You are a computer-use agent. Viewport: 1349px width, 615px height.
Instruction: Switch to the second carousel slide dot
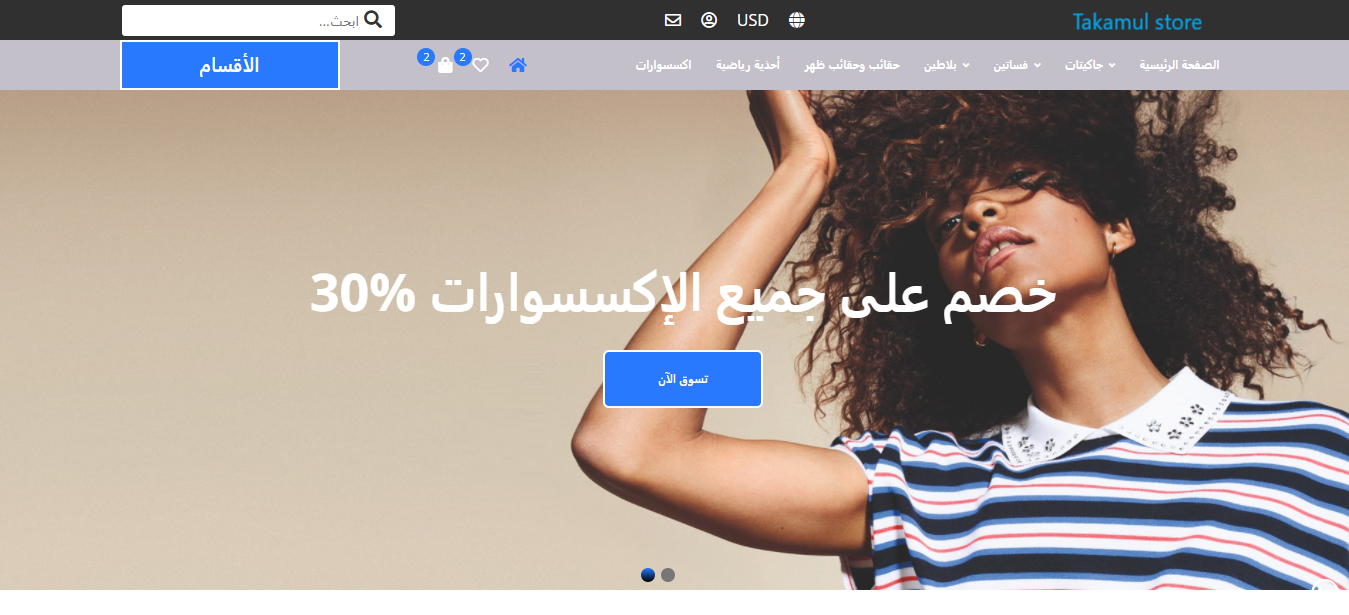[x=668, y=575]
